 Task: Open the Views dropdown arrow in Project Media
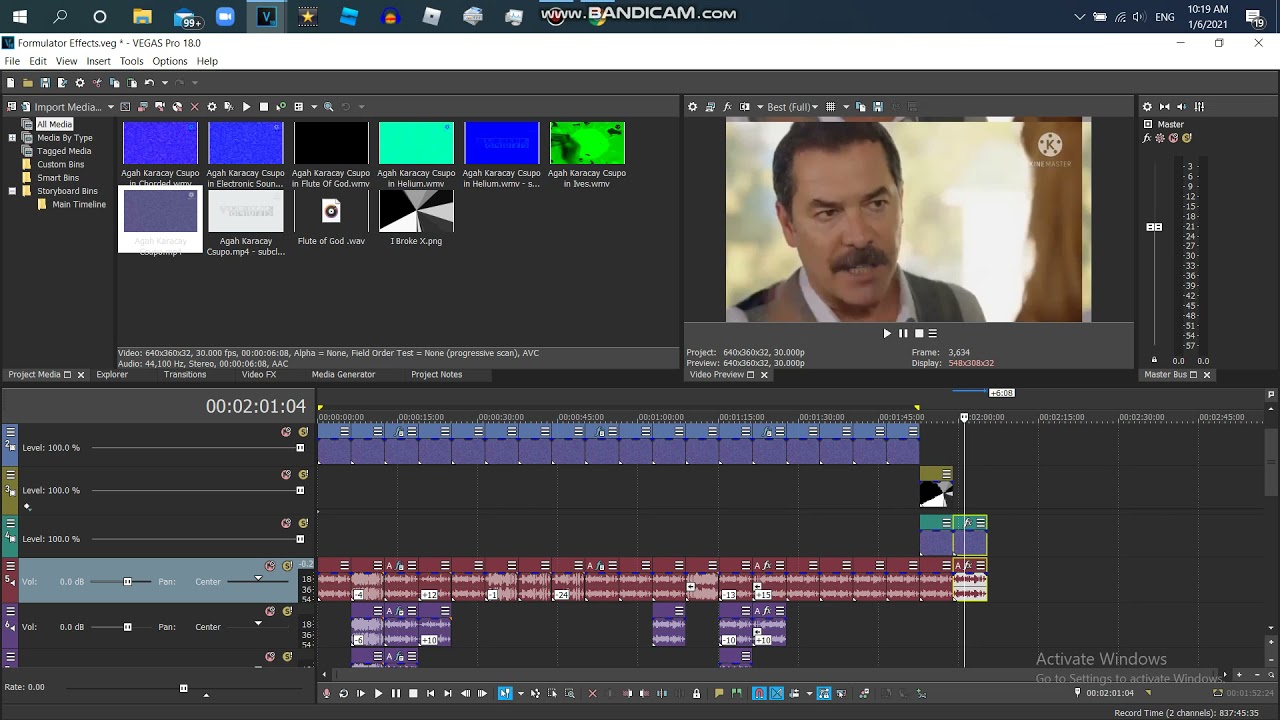coord(313,107)
